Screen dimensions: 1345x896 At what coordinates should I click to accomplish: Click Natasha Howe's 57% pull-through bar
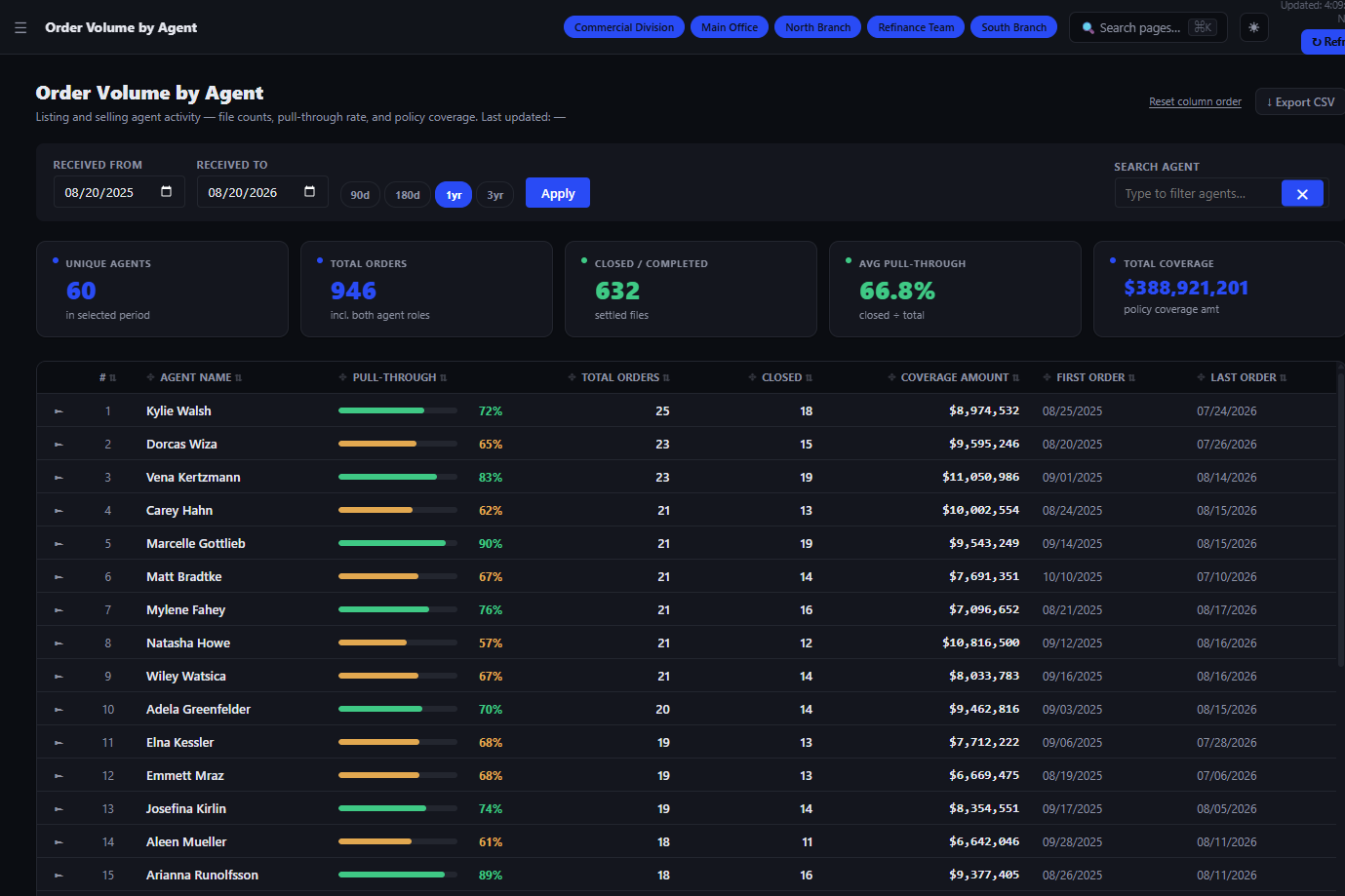pos(398,643)
